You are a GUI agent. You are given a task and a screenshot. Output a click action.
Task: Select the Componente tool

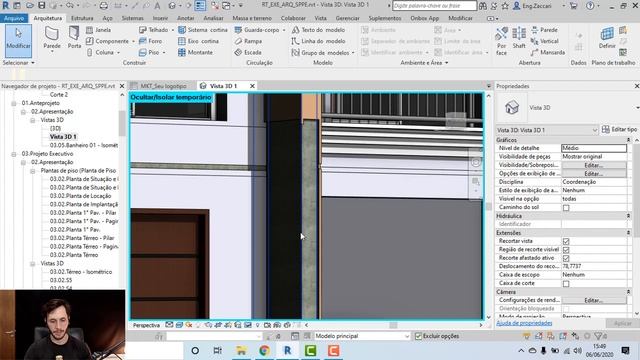[108, 41]
